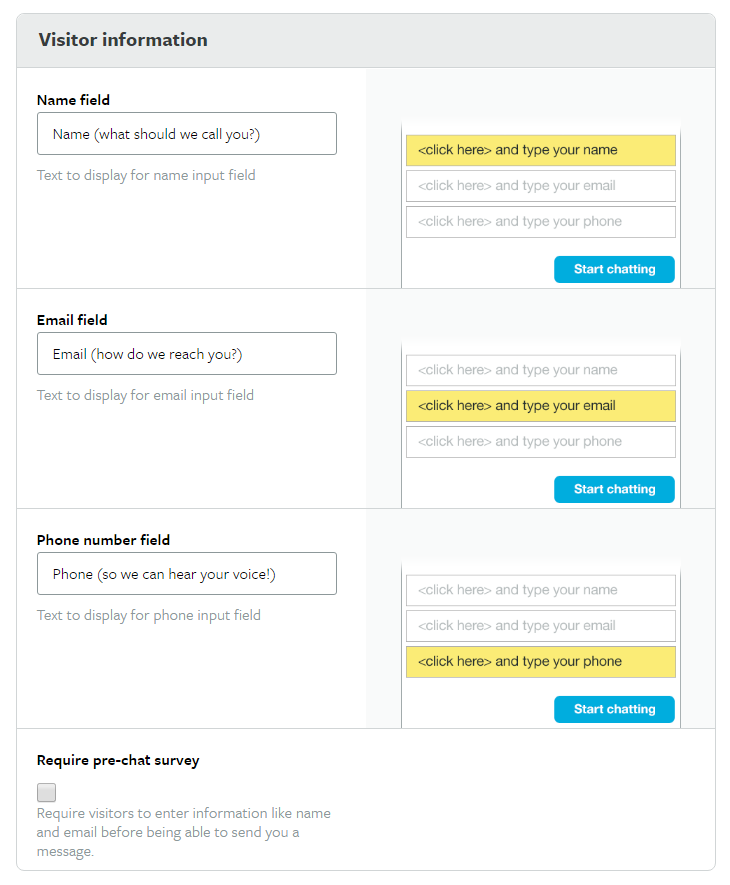Click highlighted name box in first preview
Viewport: 730px width, 885px height.
[540, 150]
